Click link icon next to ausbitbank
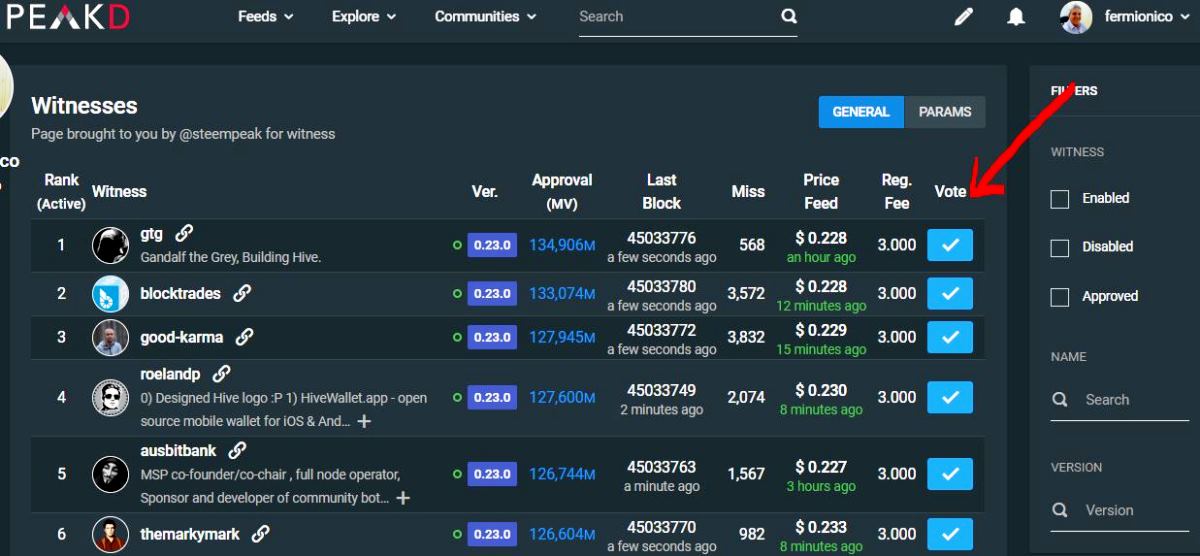 tap(237, 451)
